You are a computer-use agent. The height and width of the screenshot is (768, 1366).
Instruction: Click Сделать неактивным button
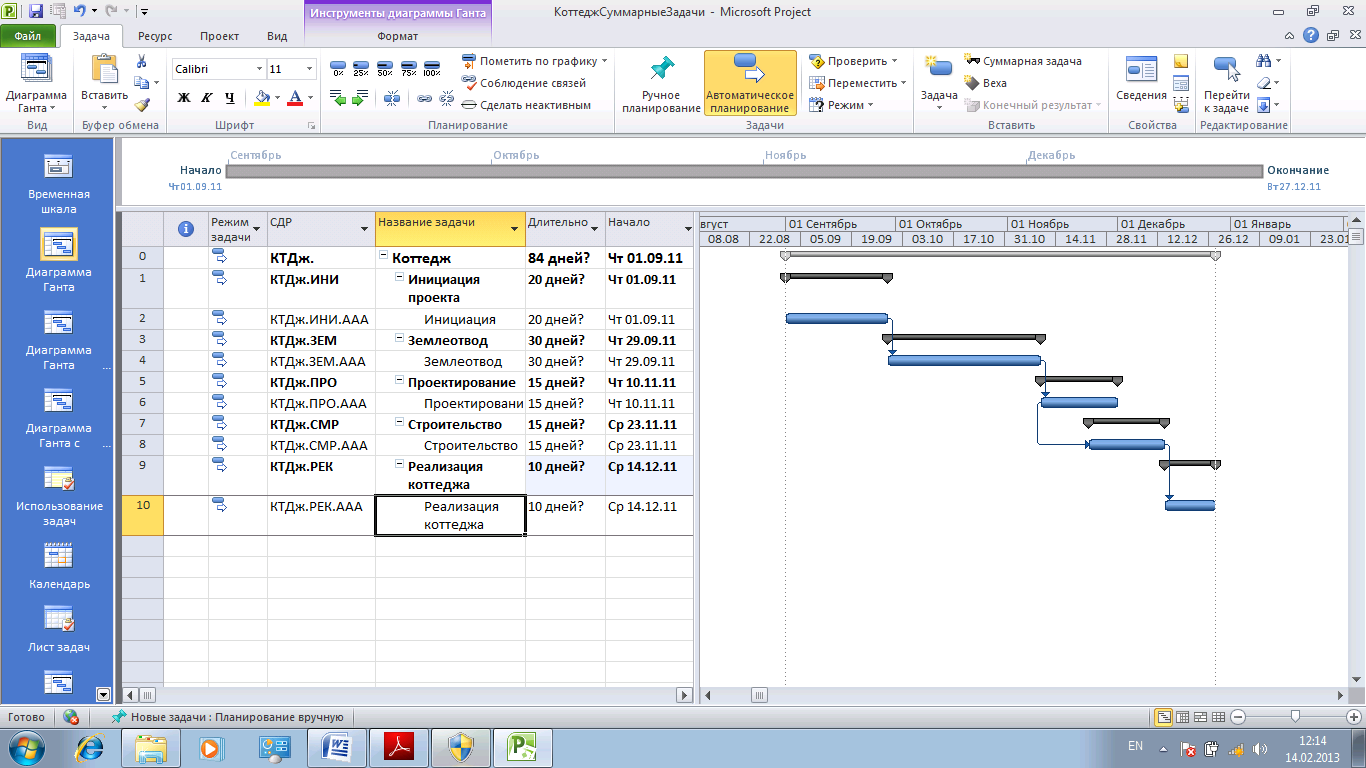click(526, 105)
